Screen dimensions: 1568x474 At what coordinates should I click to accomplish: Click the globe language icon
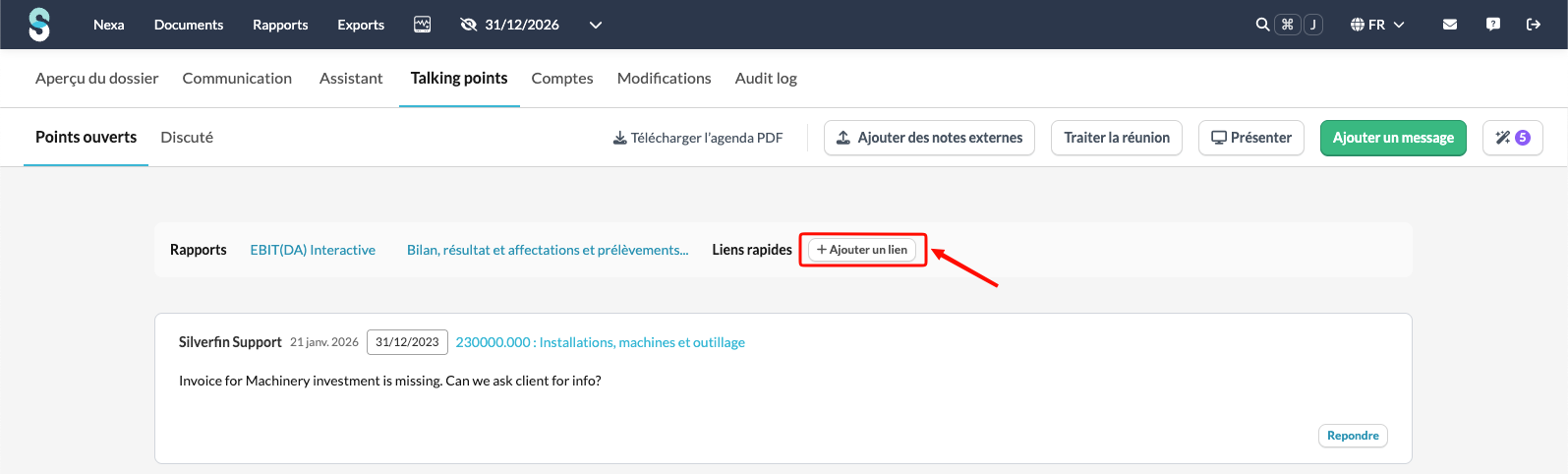click(x=1358, y=25)
